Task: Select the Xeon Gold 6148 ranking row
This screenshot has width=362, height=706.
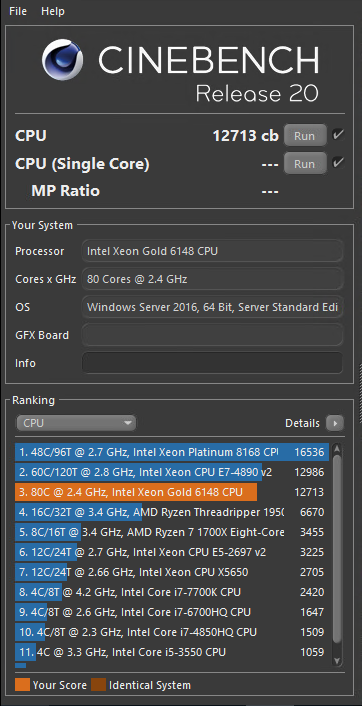Action: 172,492
